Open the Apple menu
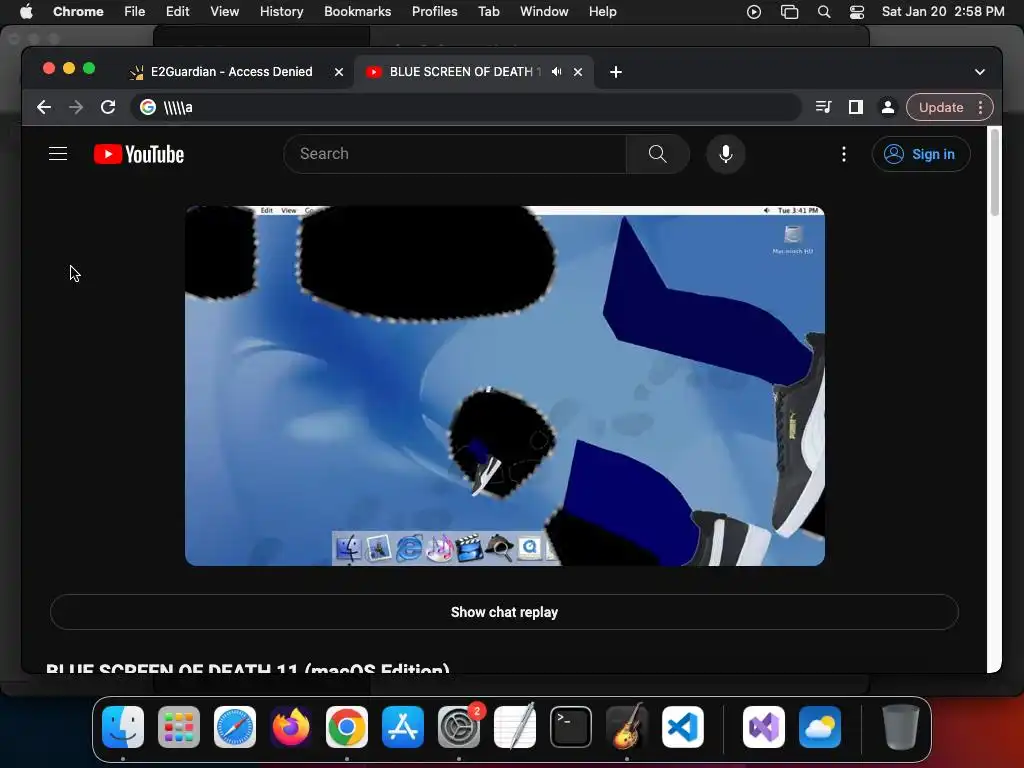1024x768 pixels. 26,12
